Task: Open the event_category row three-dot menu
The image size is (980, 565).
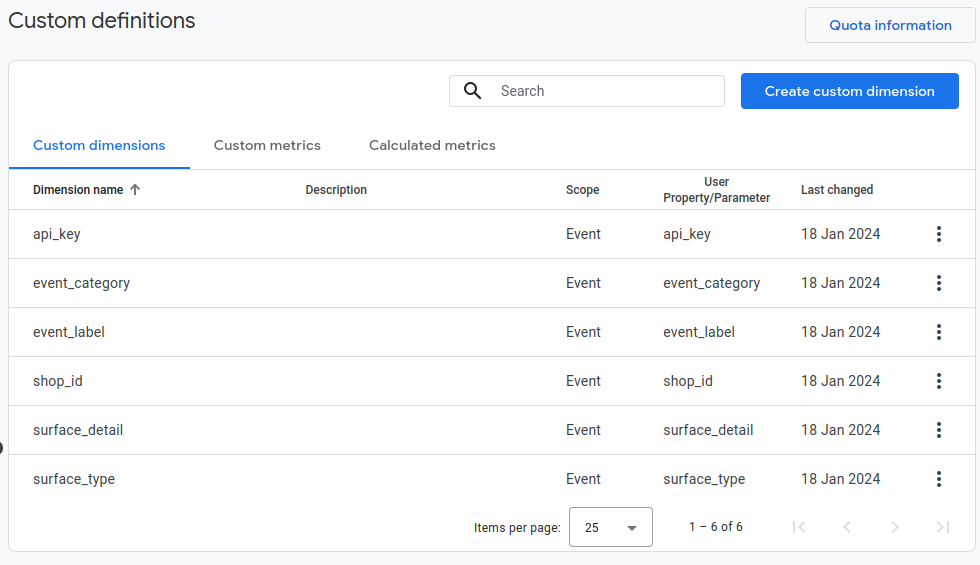Action: click(x=939, y=283)
